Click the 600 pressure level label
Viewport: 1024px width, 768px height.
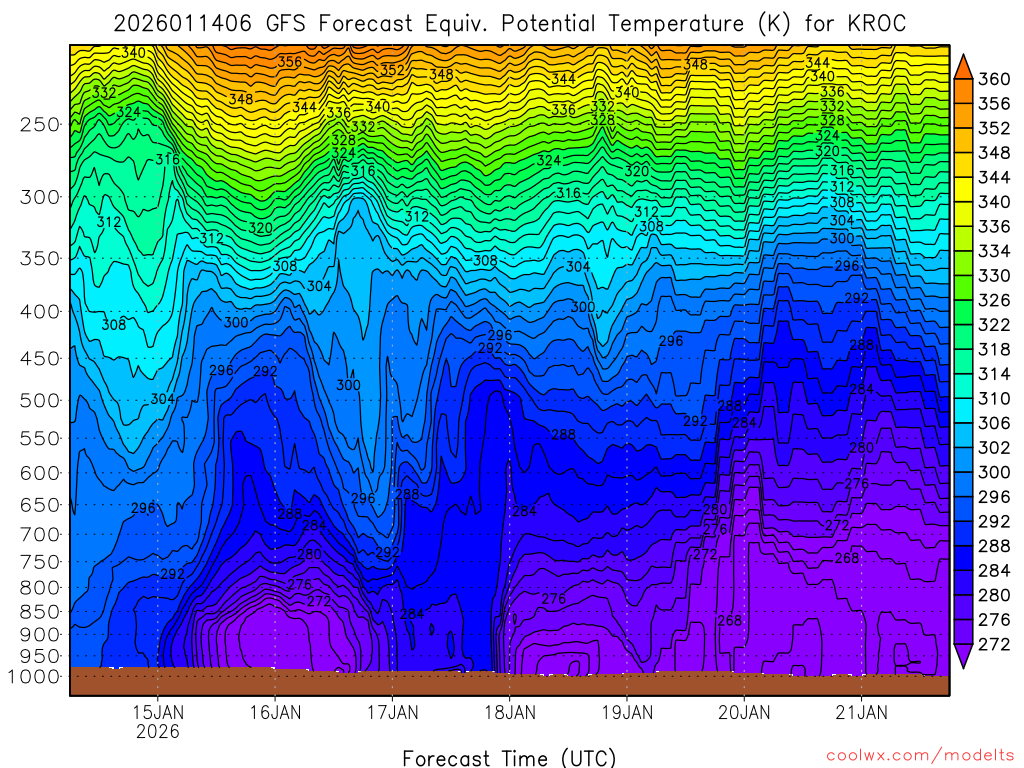coord(40,473)
